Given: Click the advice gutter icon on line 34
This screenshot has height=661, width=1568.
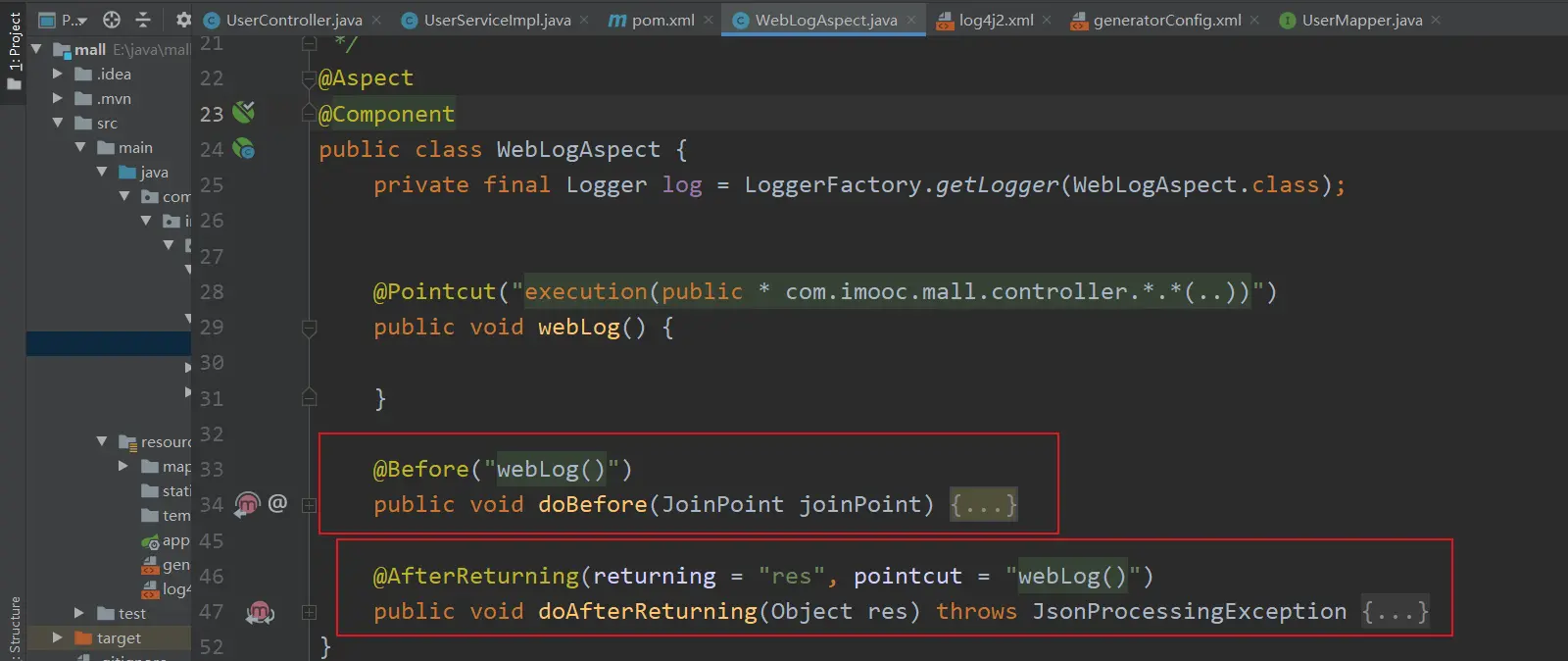Looking at the screenshot, I should [x=247, y=504].
